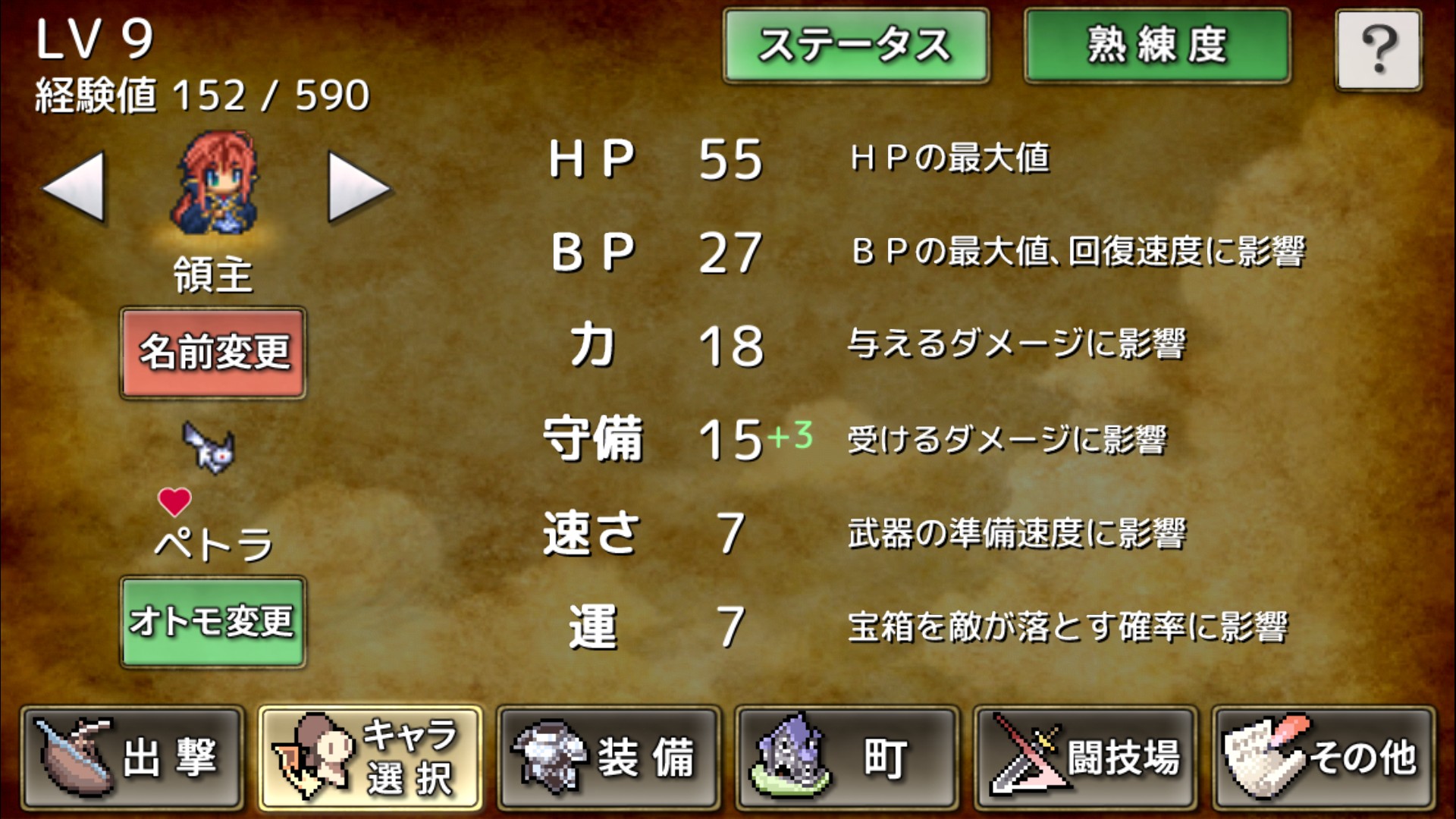
Task: Click the HP stat row value 55
Action: coord(730,159)
